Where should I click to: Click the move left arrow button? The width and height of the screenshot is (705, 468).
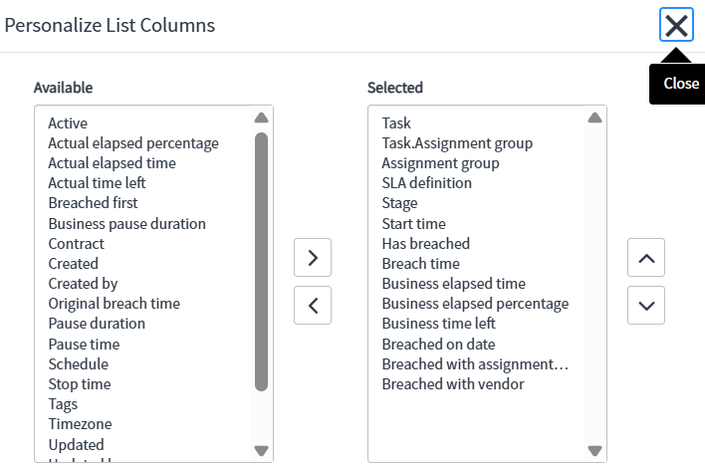point(312,305)
